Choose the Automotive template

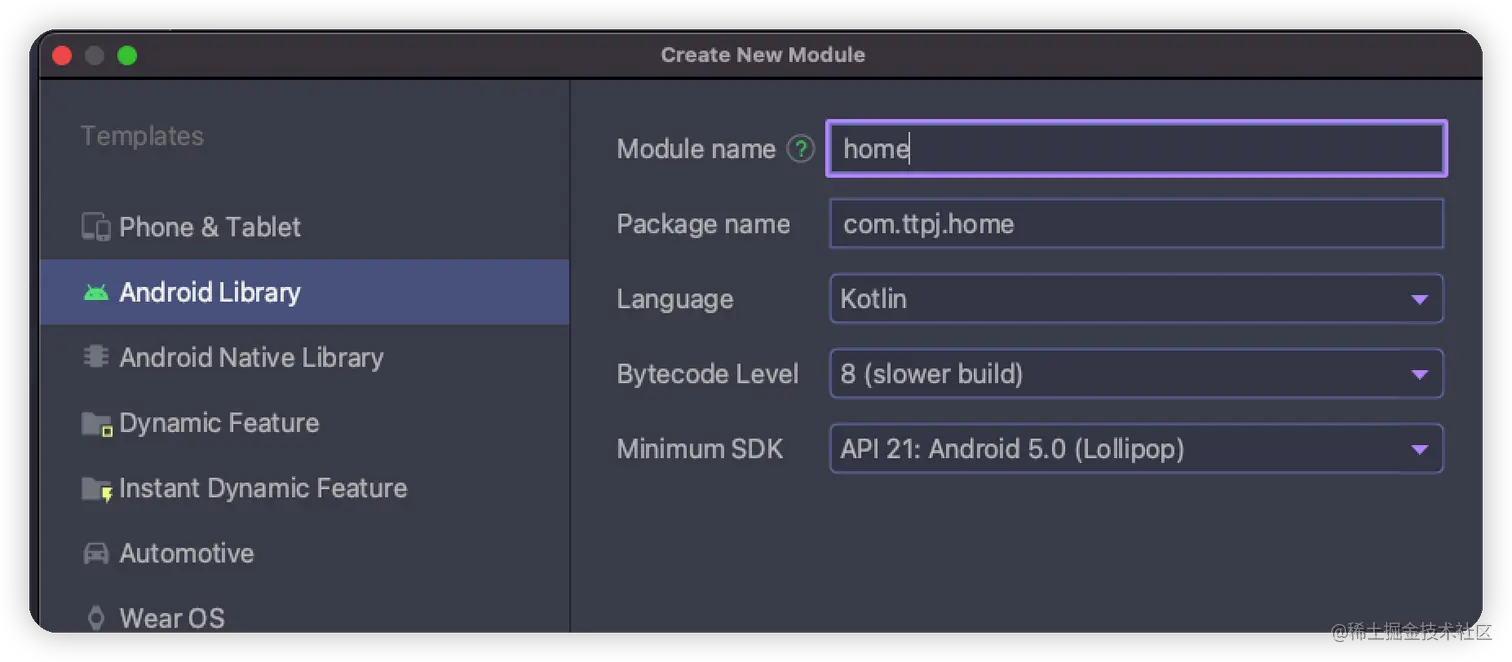coord(305,553)
